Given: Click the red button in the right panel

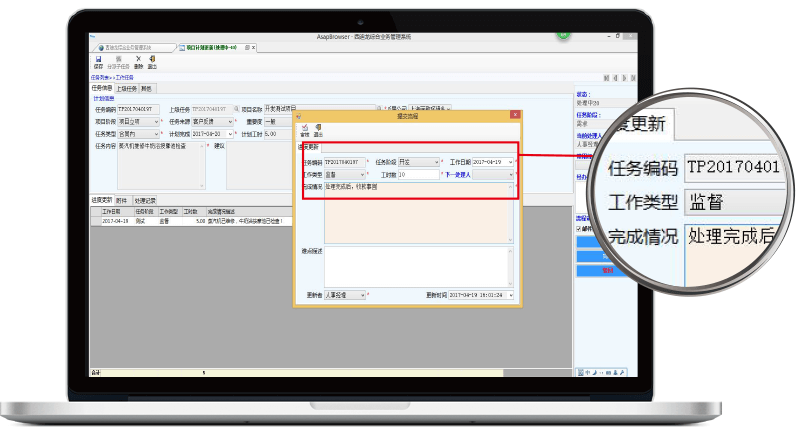Looking at the screenshot, I should [606, 269].
